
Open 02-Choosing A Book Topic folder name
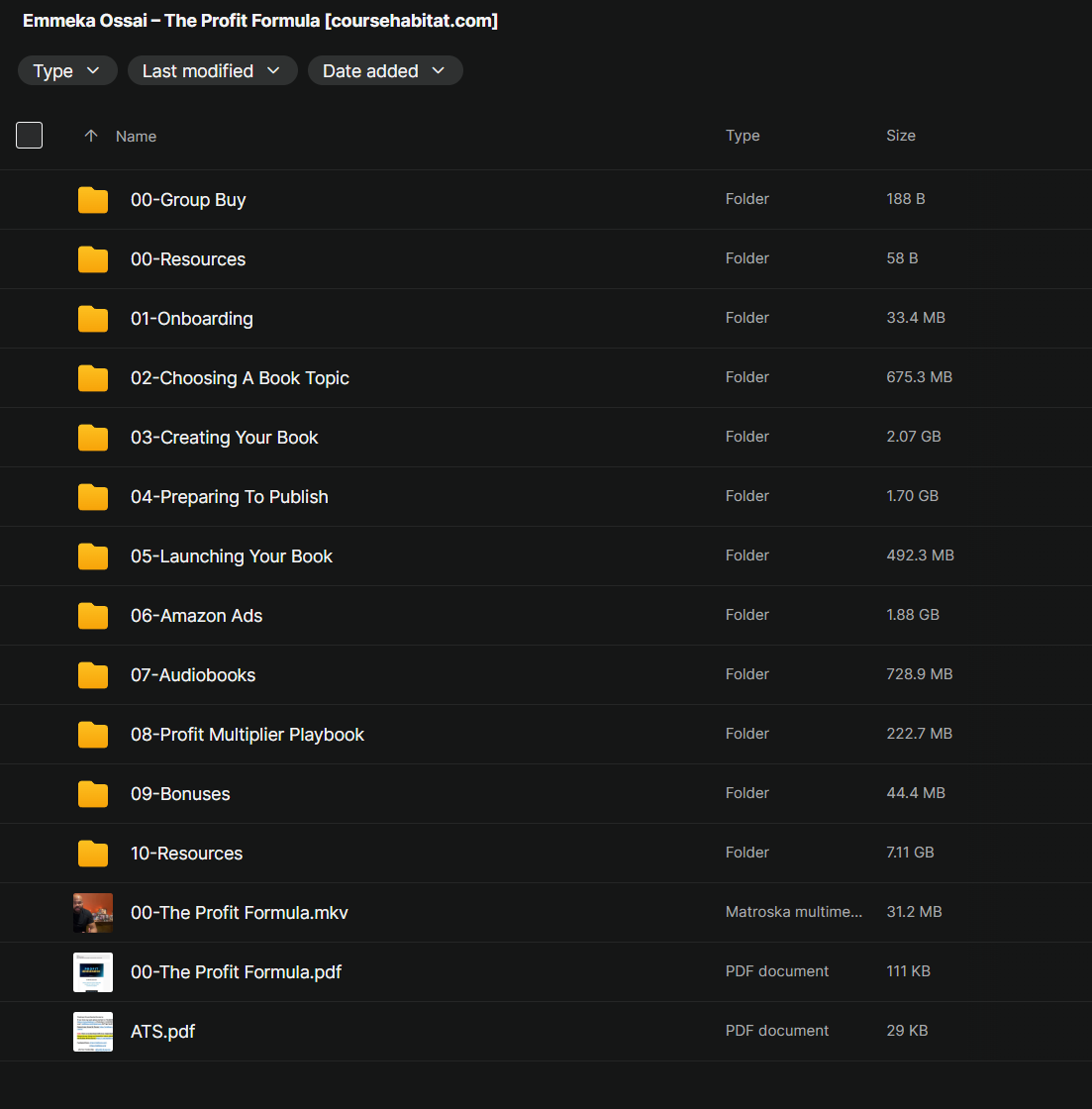(x=240, y=378)
